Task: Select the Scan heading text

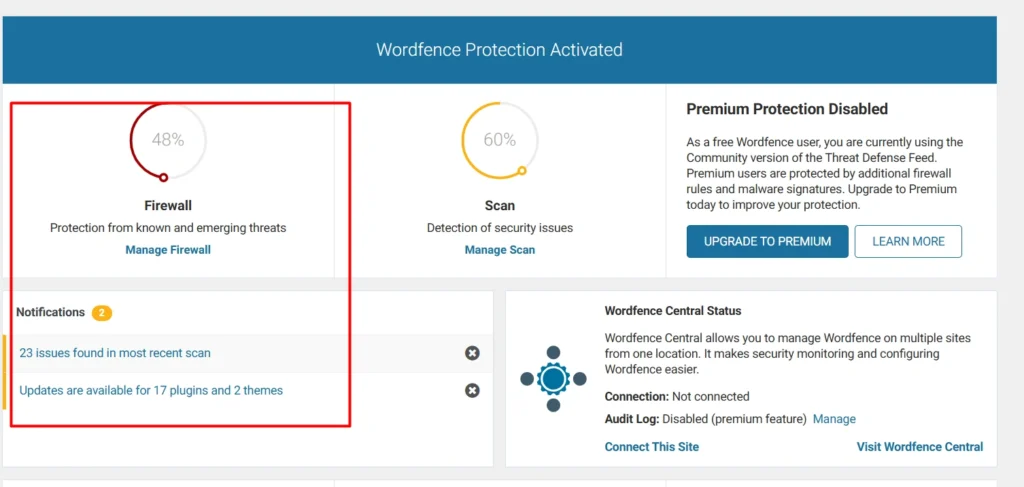Action: [500, 206]
